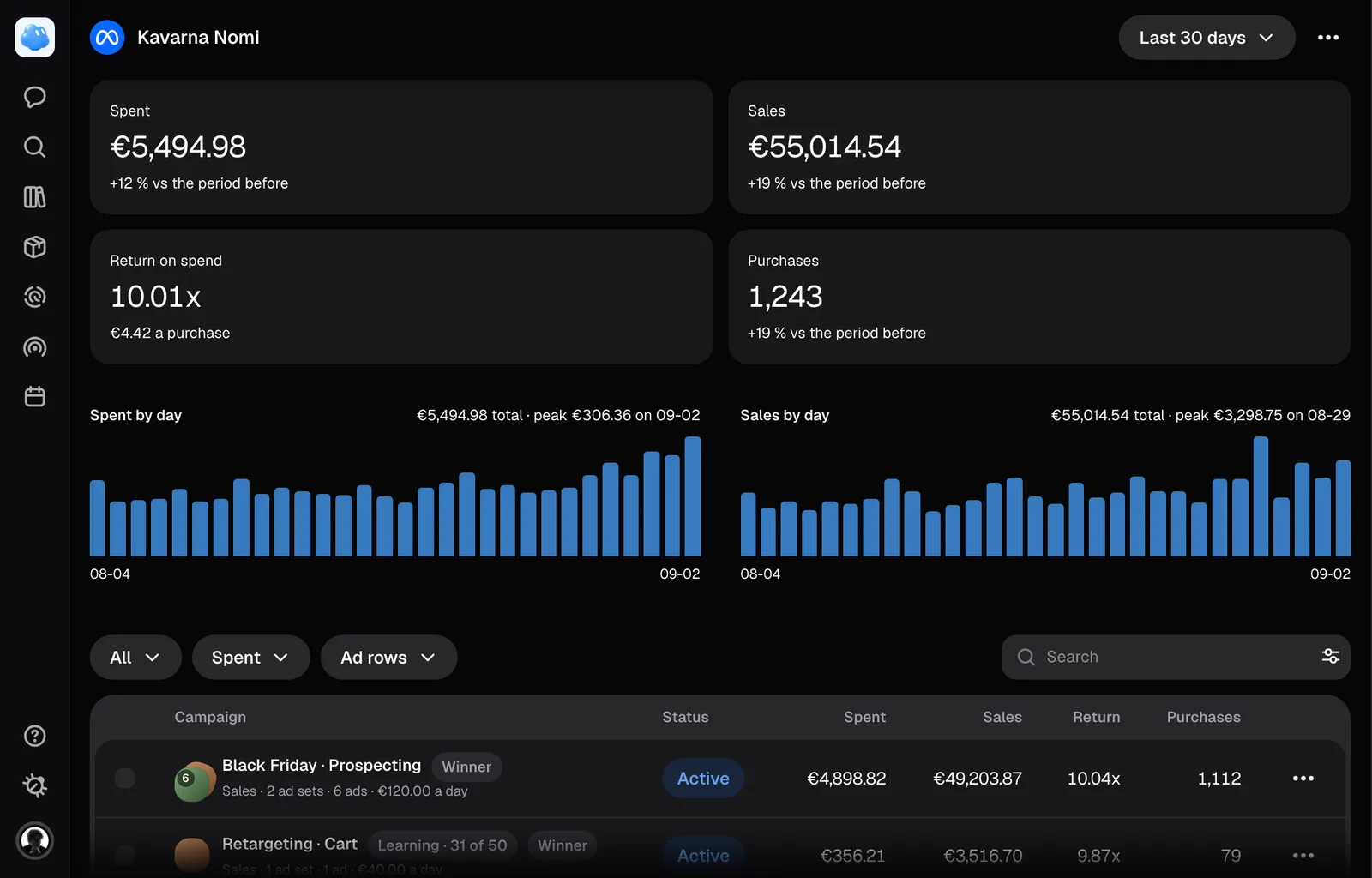Open the help question mark icon
The height and width of the screenshot is (878, 1372).
tap(35, 736)
